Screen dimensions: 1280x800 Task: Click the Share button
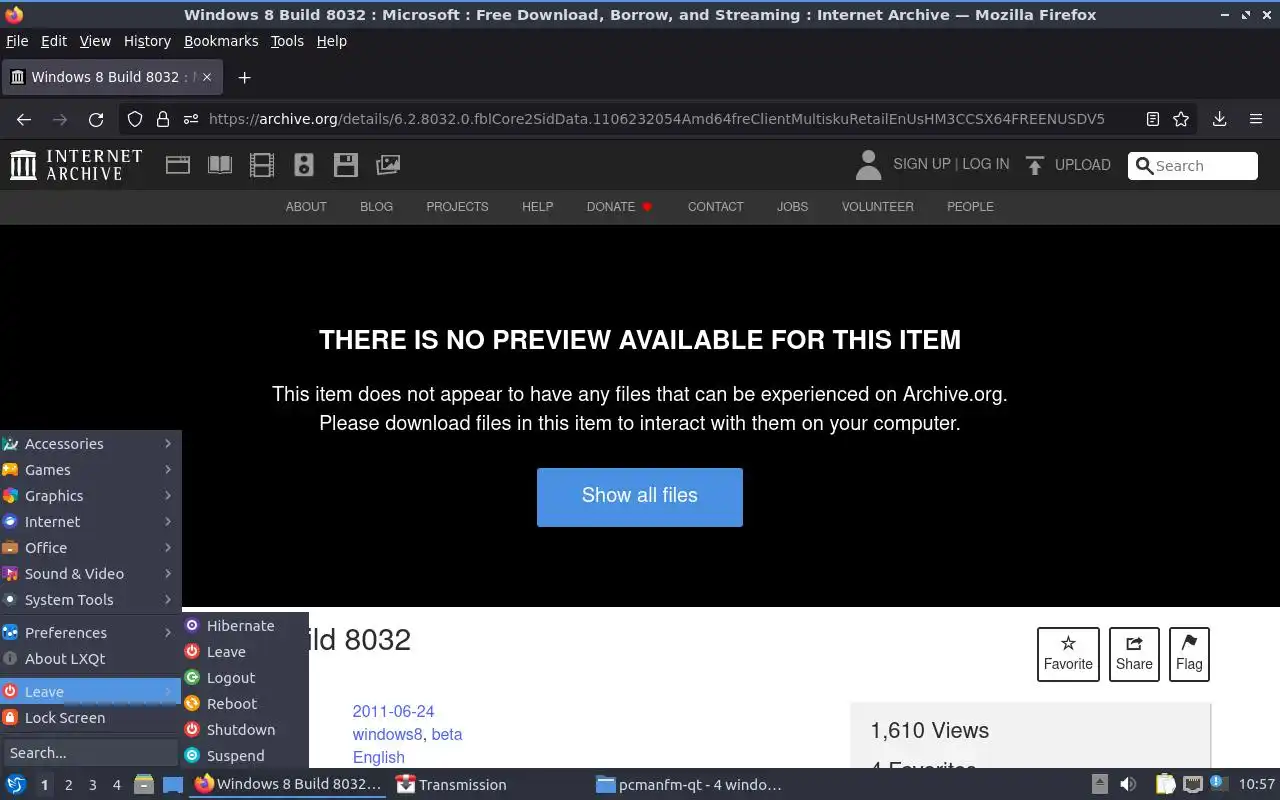1134,655
